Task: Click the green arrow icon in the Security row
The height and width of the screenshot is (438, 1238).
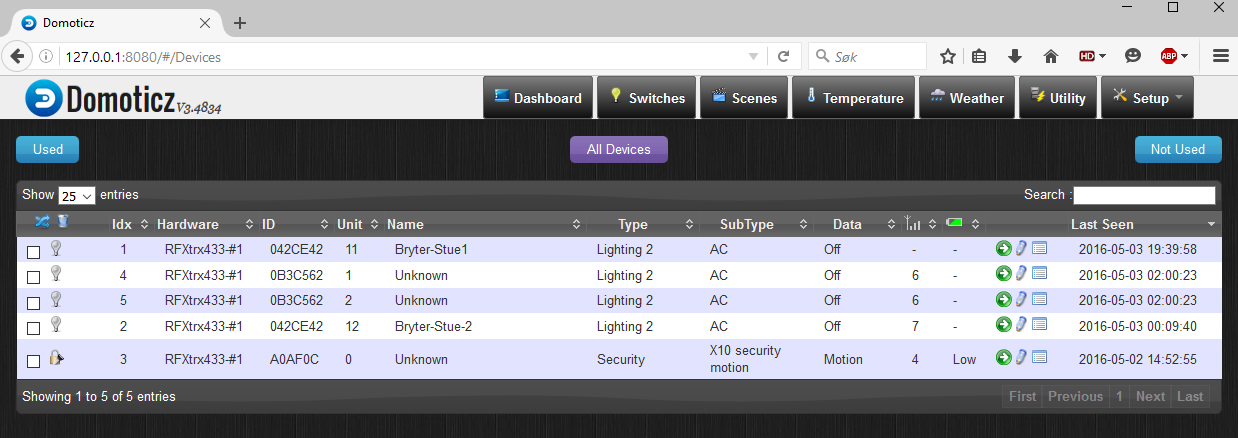Action: click(x=1004, y=357)
